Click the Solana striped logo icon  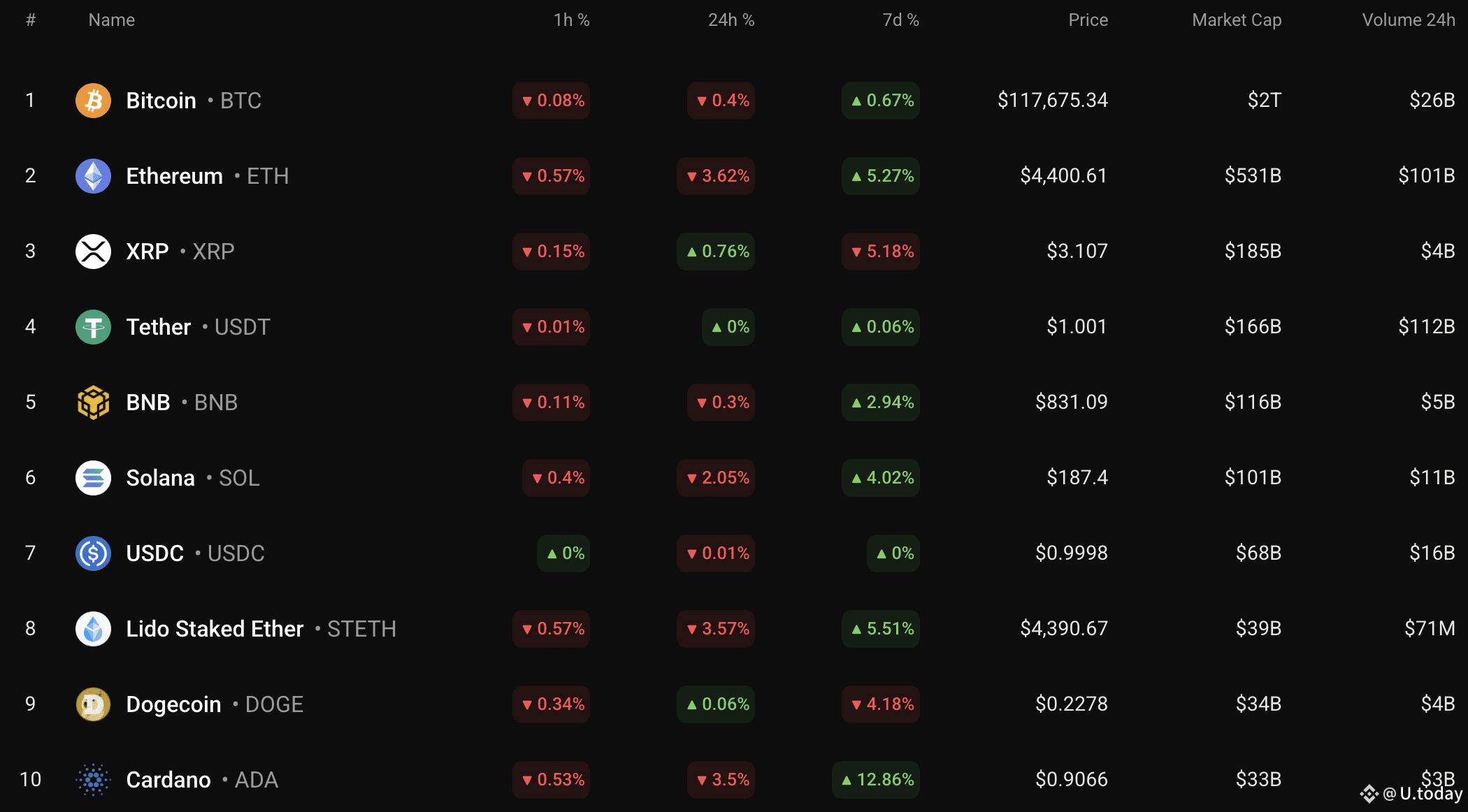pyautogui.click(x=93, y=478)
